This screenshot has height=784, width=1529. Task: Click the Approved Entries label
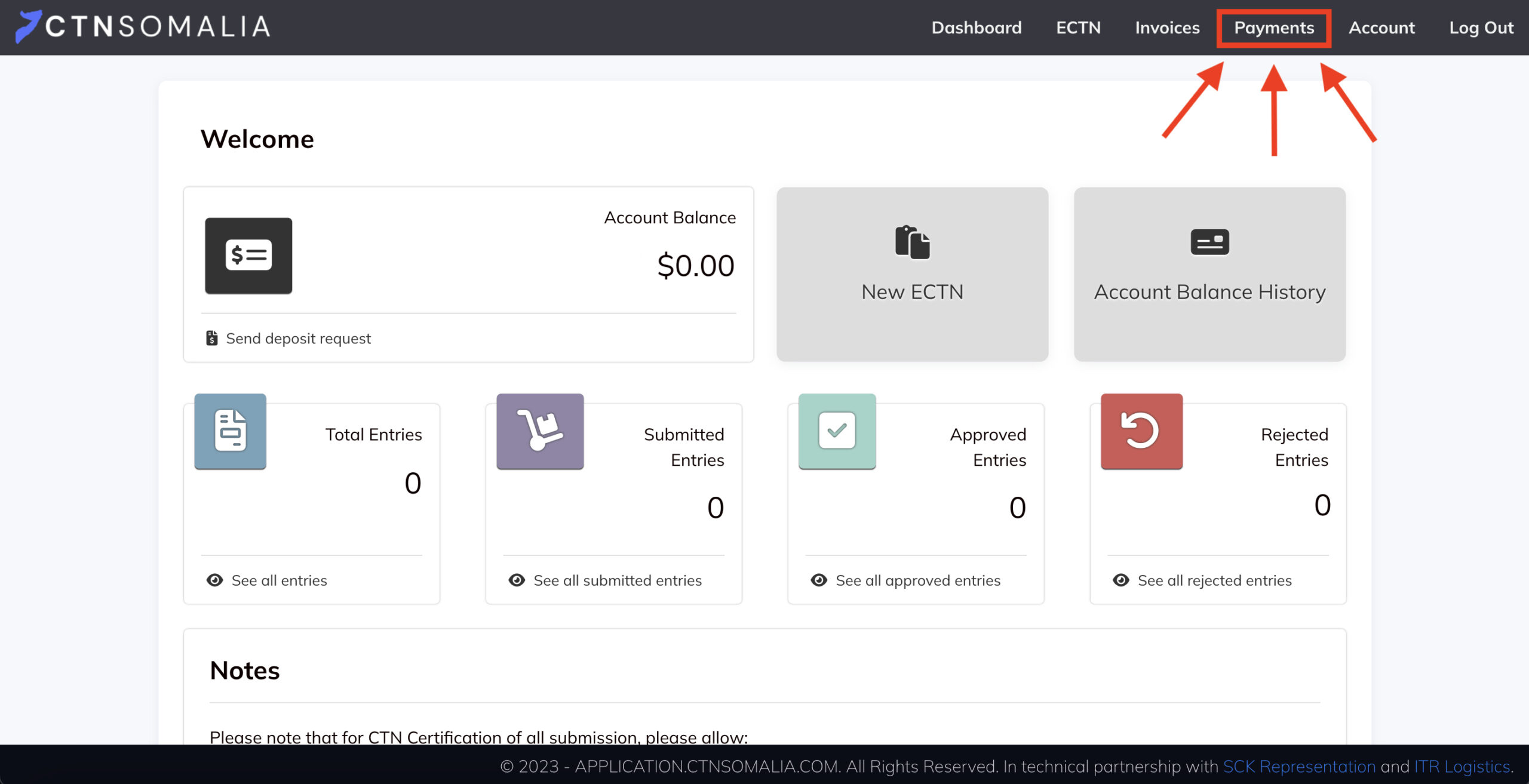[988, 447]
